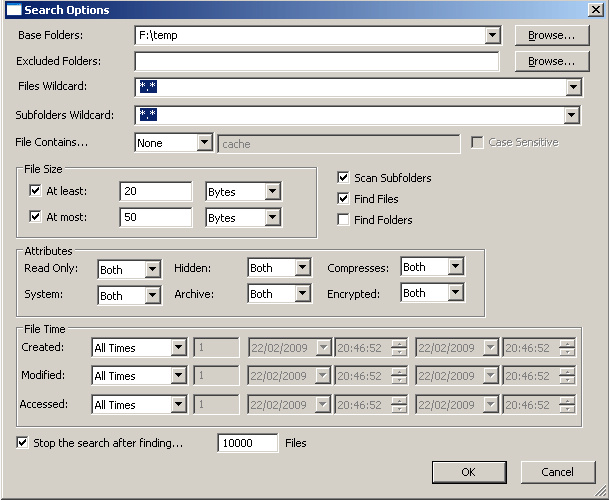Toggle the At most file size checkbox
The image size is (609, 500).
pyautogui.click(x=35, y=216)
